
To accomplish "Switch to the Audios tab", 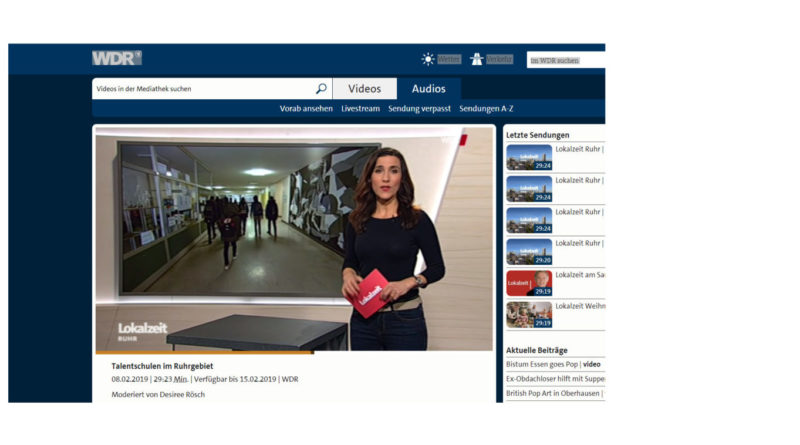I will point(429,89).
